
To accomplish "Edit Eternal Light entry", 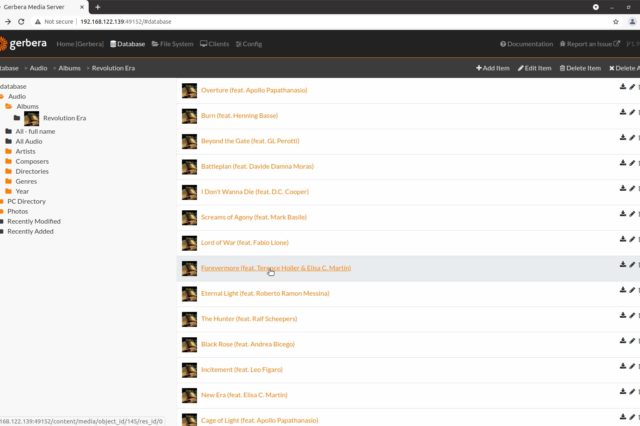I will click(x=632, y=290).
